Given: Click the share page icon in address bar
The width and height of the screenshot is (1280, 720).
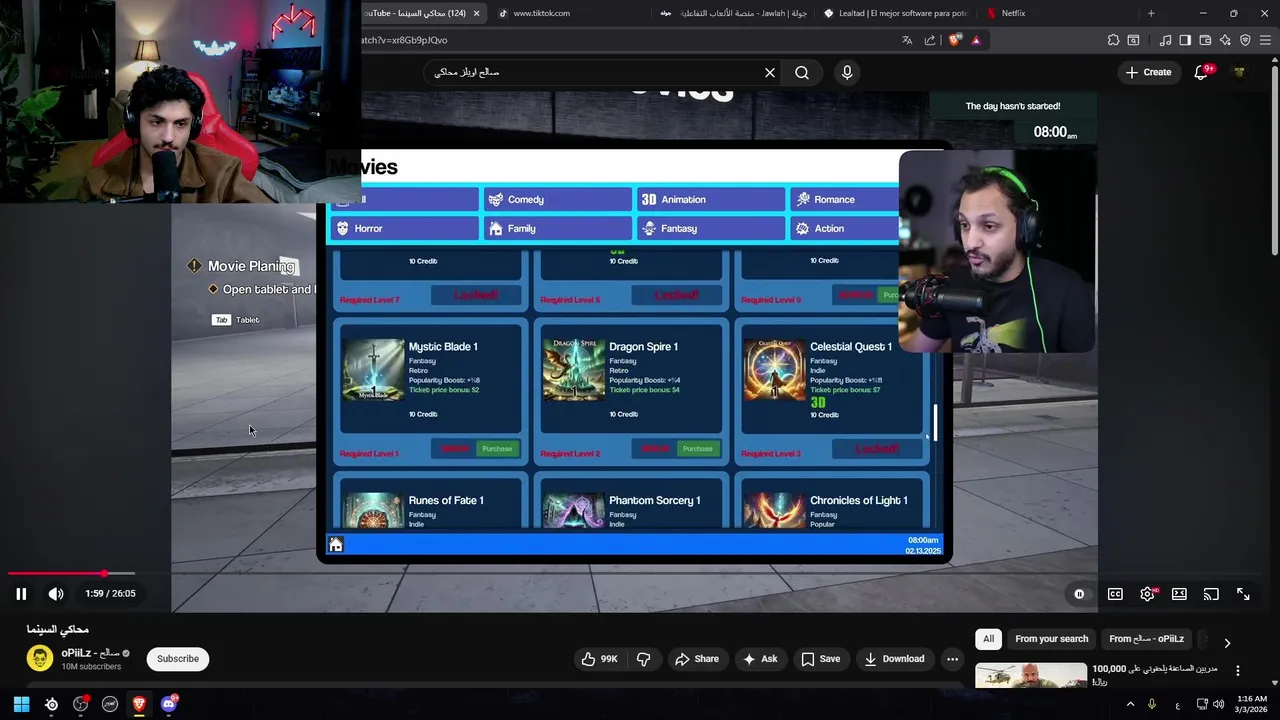Looking at the screenshot, I should (930, 40).
